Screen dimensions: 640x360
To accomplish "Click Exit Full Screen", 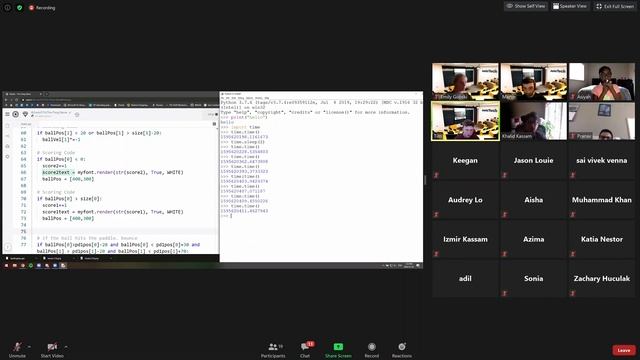I will [615, 6].
